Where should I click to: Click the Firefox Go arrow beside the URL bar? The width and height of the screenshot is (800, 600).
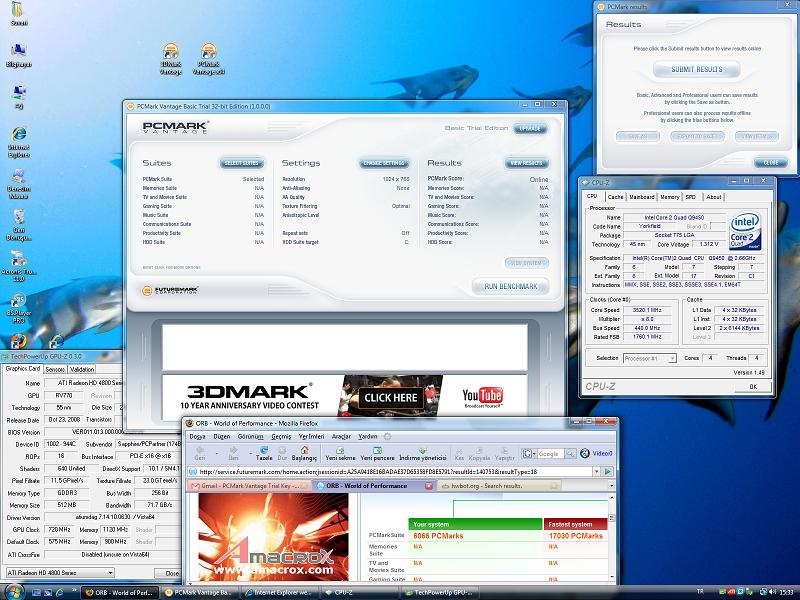click(608, 472)
